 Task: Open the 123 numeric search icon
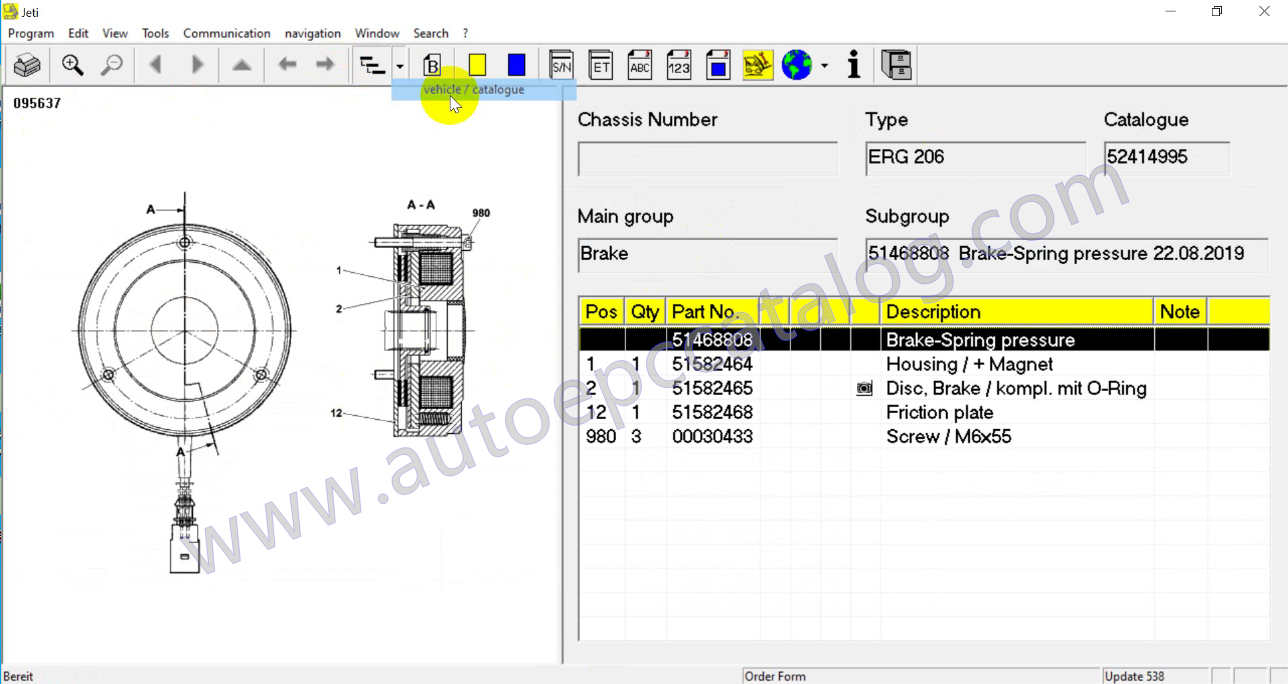point(678,64)
